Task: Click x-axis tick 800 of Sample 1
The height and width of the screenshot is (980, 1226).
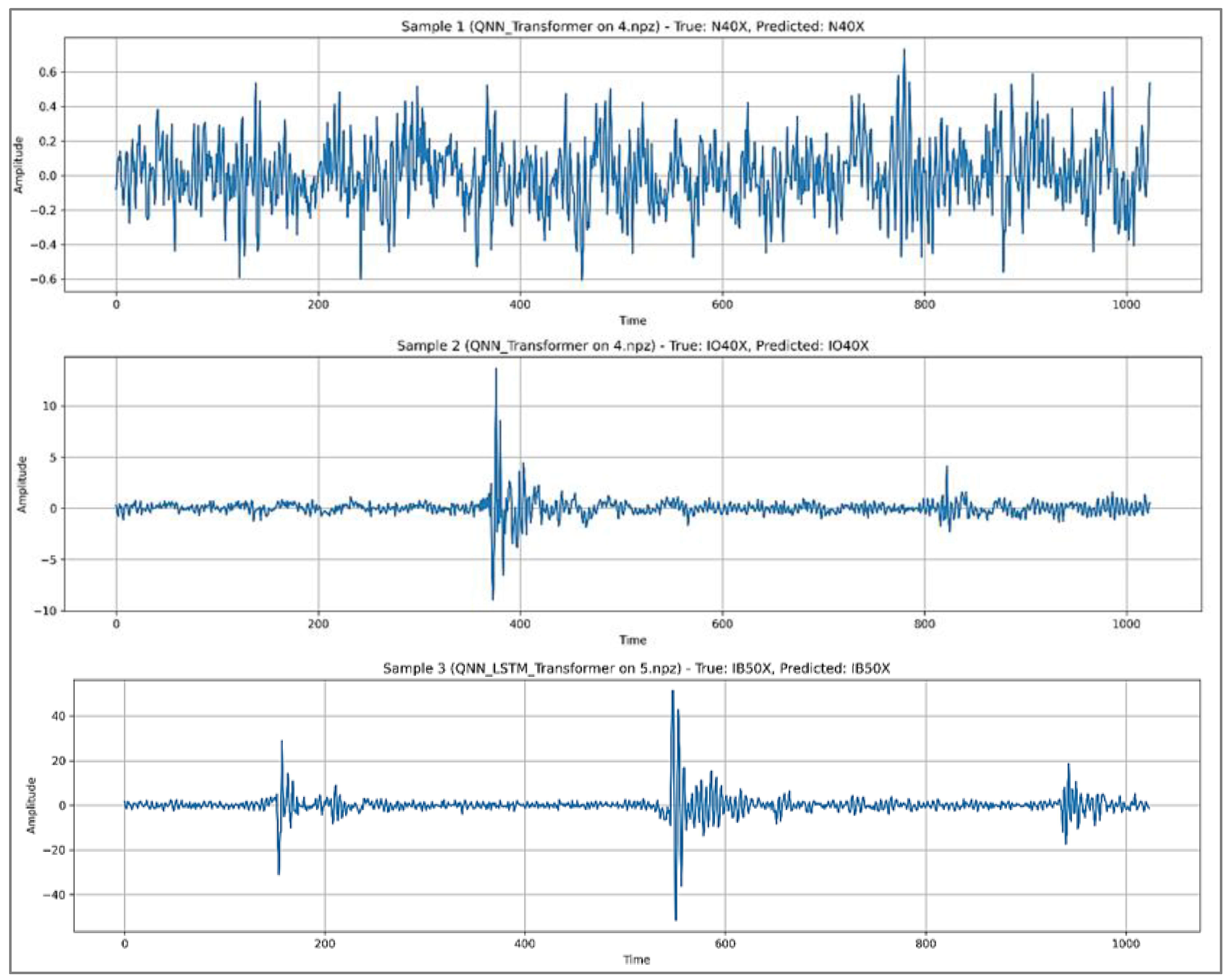Action: [x=924, y=305]
